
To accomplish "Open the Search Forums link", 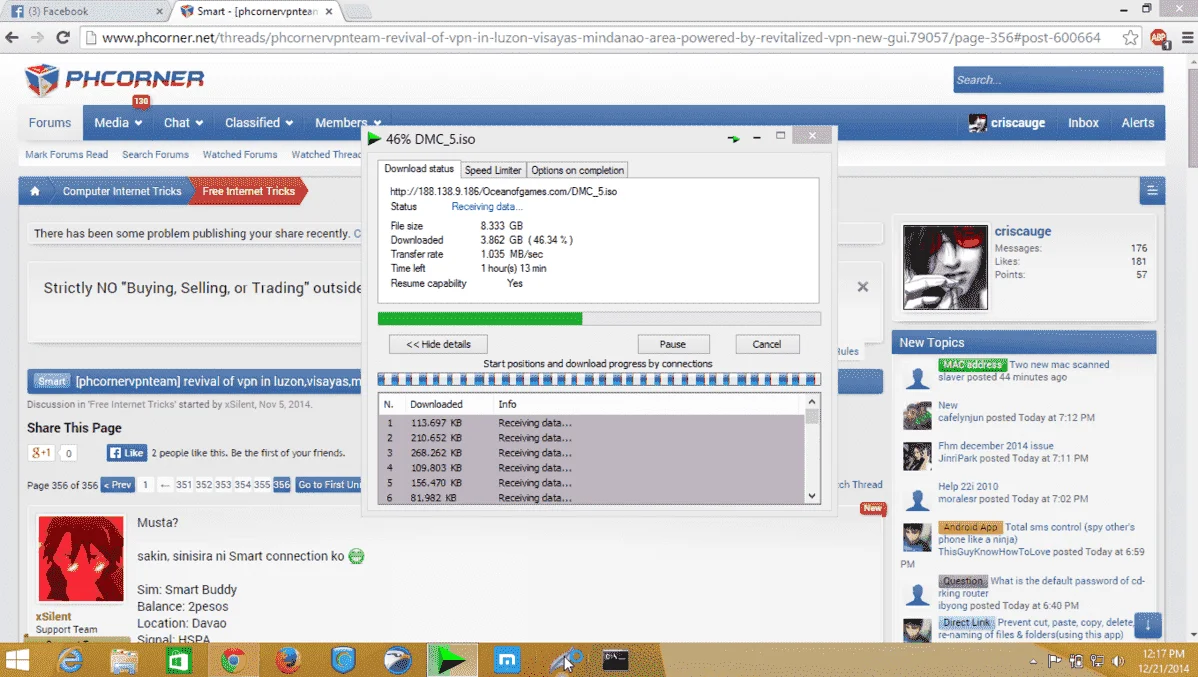I will (x=155, y=154).
